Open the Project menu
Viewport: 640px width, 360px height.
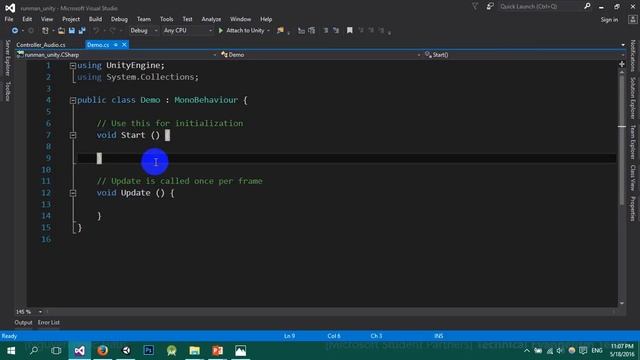pyautogui.click(x=71, y=19)
